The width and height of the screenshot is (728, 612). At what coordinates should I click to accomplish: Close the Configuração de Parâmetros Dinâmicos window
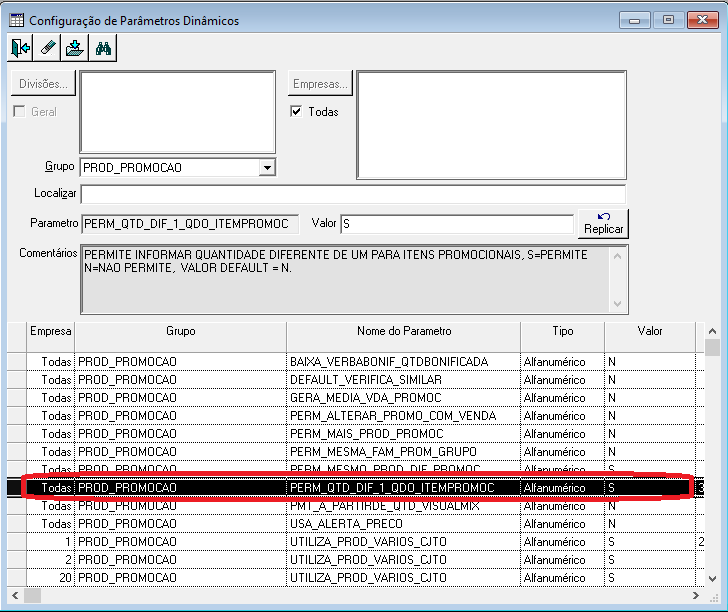702,20
